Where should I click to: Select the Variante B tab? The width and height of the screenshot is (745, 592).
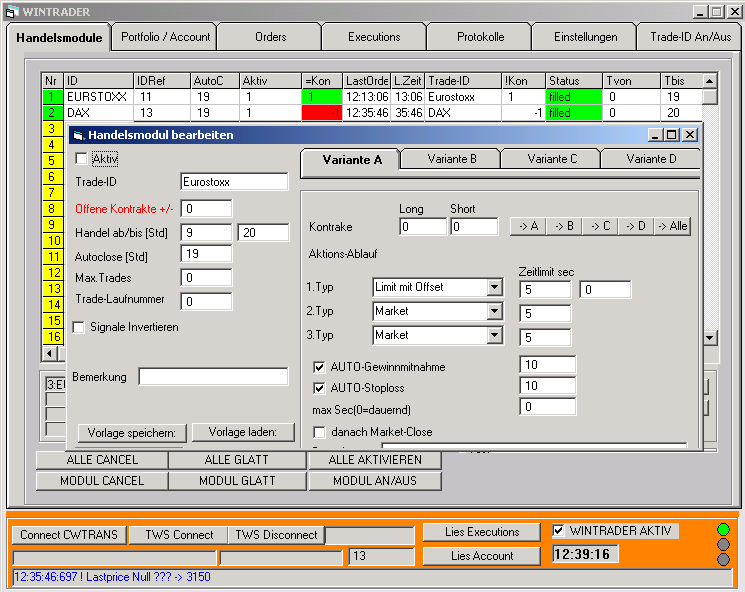pyautogui.click(x=451, y=159)
